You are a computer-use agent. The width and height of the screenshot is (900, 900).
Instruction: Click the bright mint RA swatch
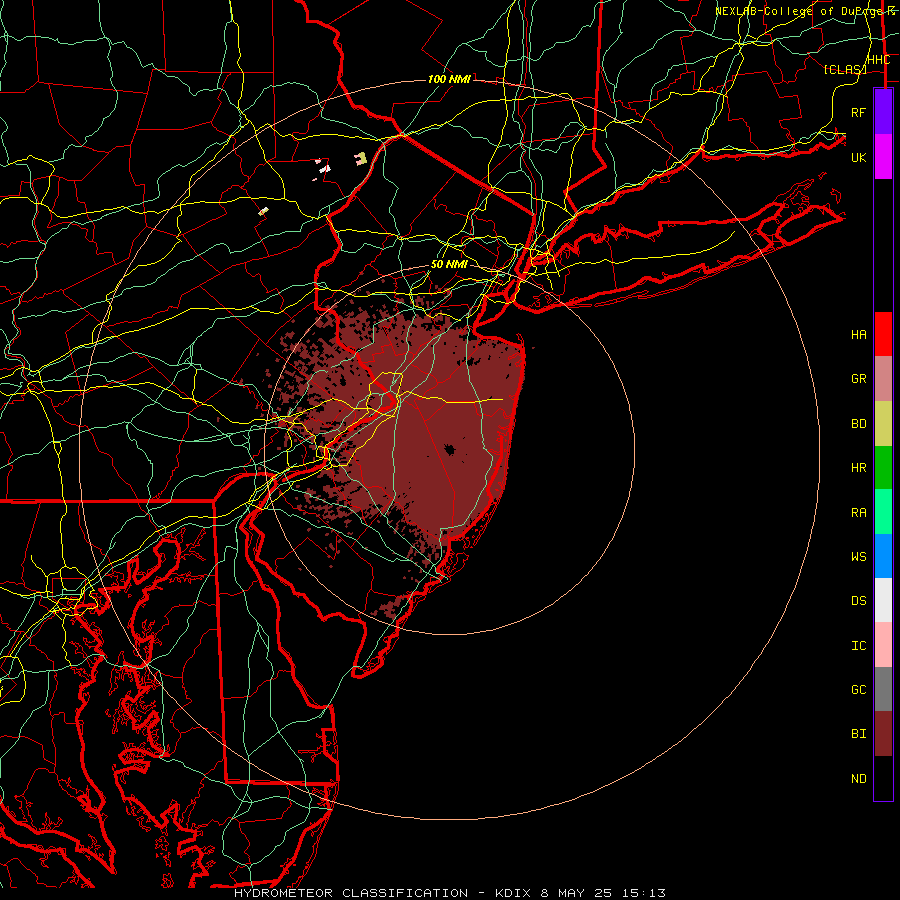[x=883, y=512]
